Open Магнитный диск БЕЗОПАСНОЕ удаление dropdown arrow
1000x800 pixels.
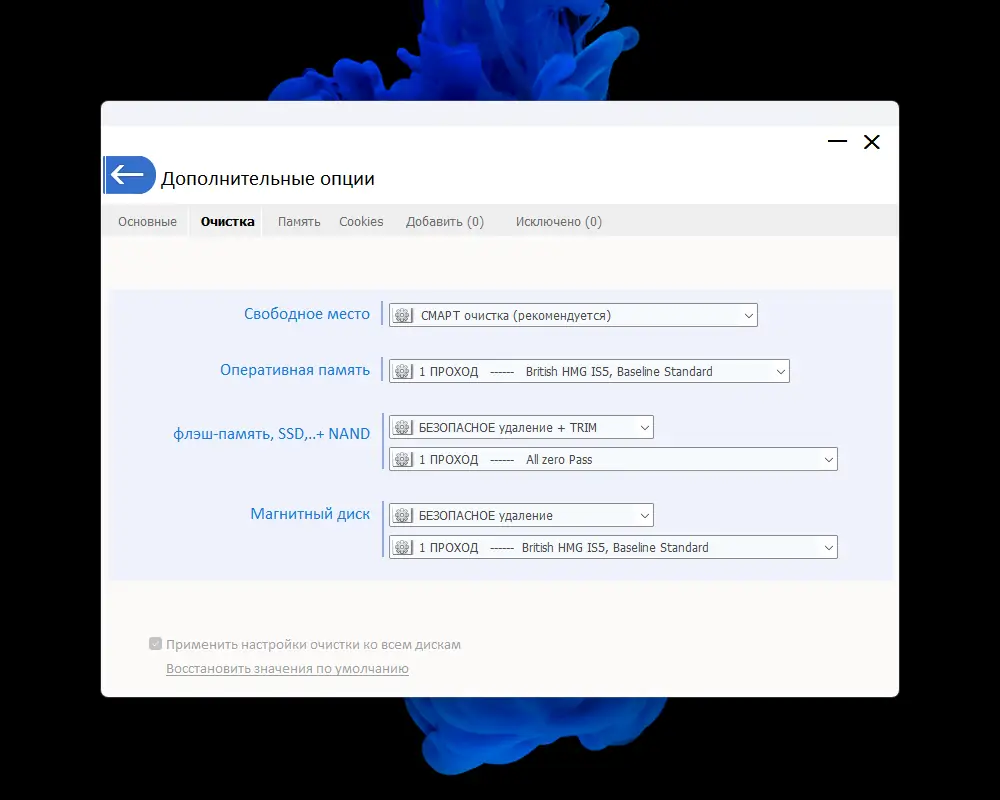pyautogui.click(x=645, y=516)
